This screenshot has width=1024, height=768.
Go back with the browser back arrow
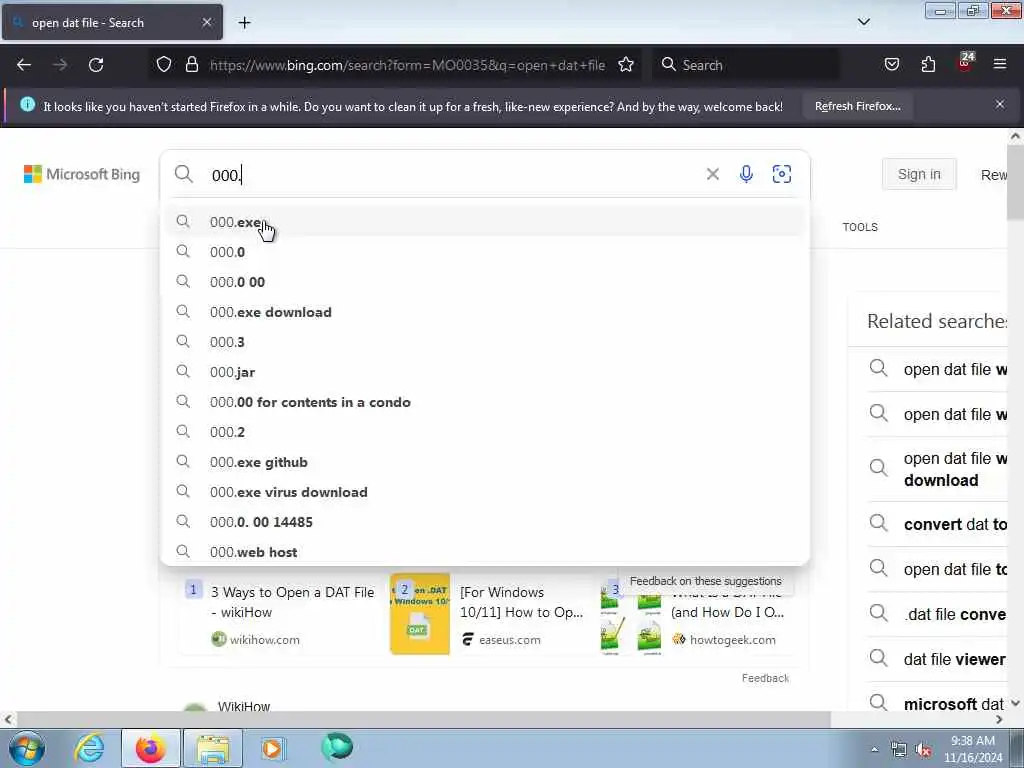24,65
